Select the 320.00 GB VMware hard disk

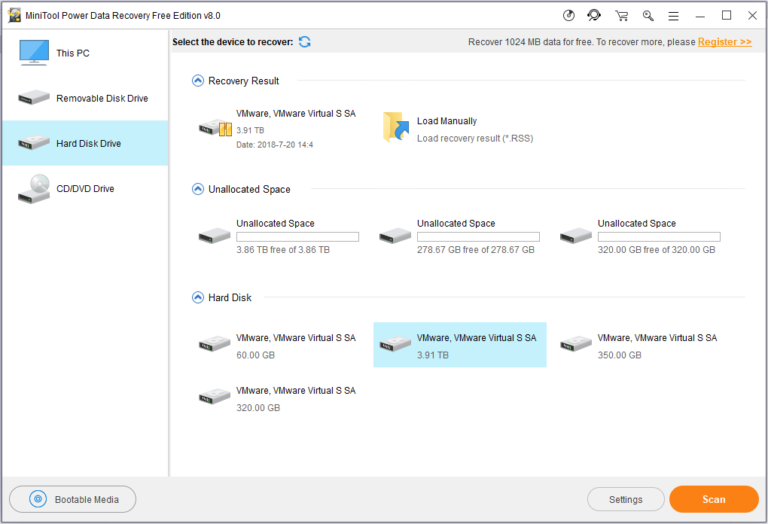coord(279,398)
